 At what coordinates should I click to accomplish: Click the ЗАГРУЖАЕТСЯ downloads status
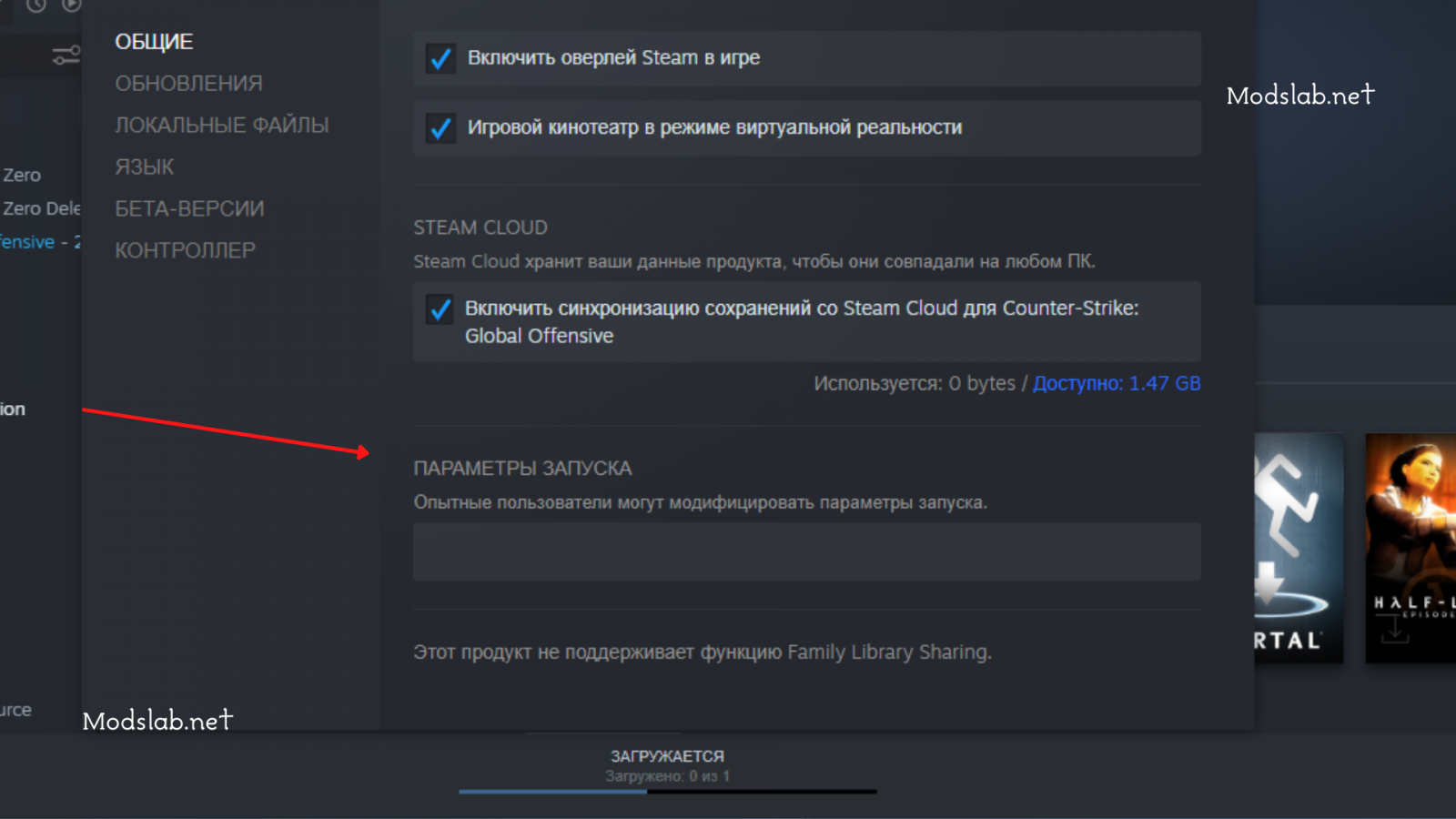pyautogui.click(x=667, y=756)
